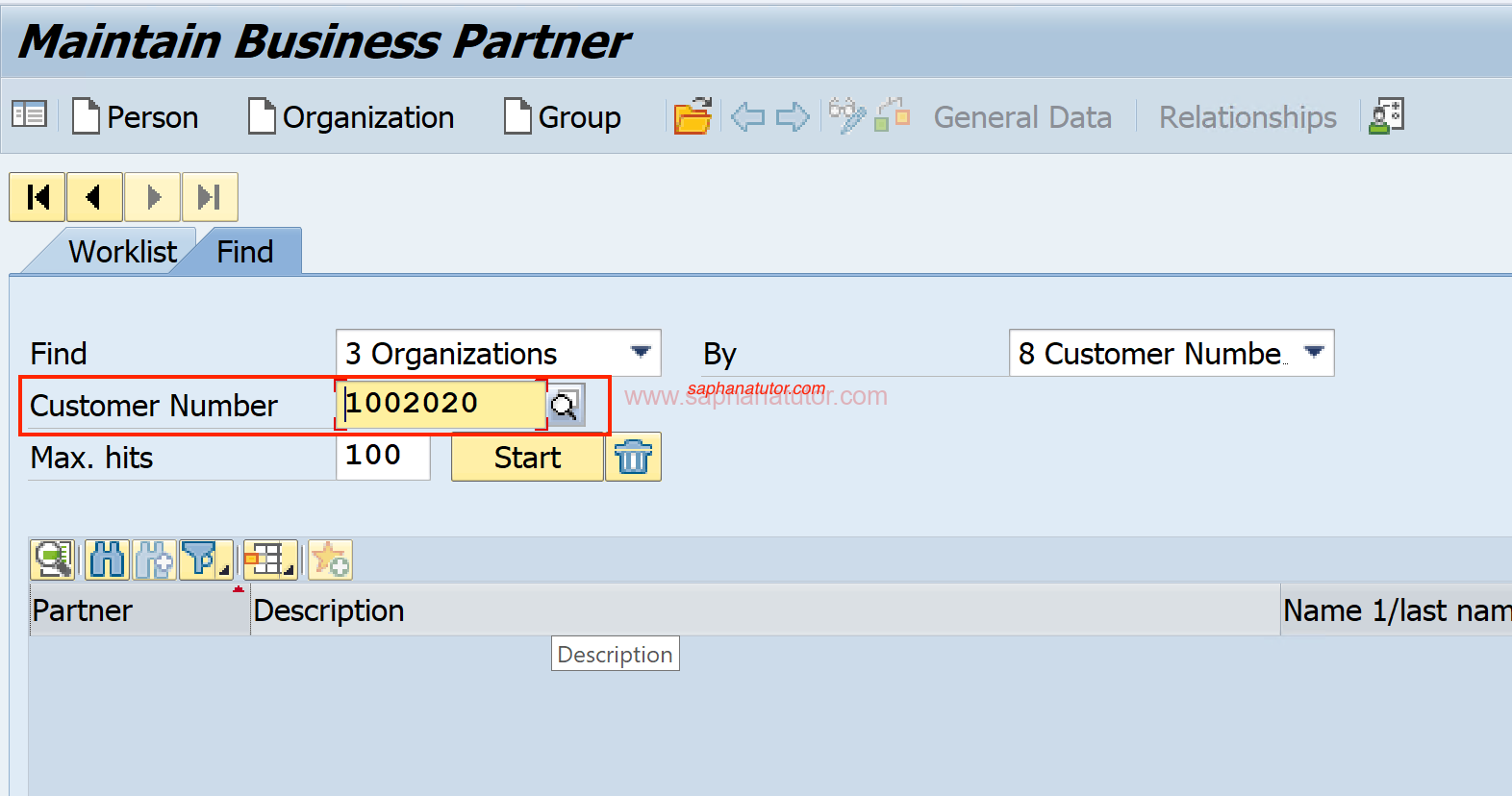
Task: Click the Max. hits field
Action: 383,456
